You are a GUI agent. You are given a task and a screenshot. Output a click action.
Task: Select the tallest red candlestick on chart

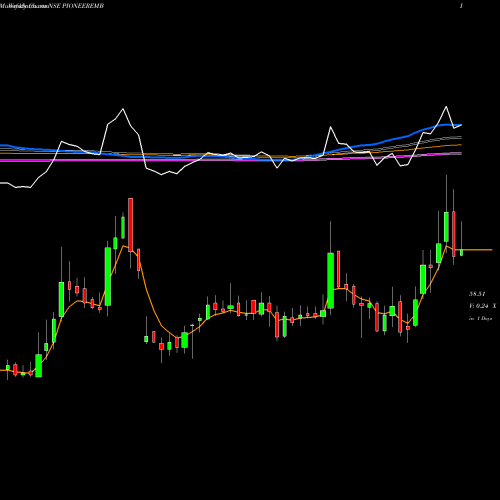point(131,225)
